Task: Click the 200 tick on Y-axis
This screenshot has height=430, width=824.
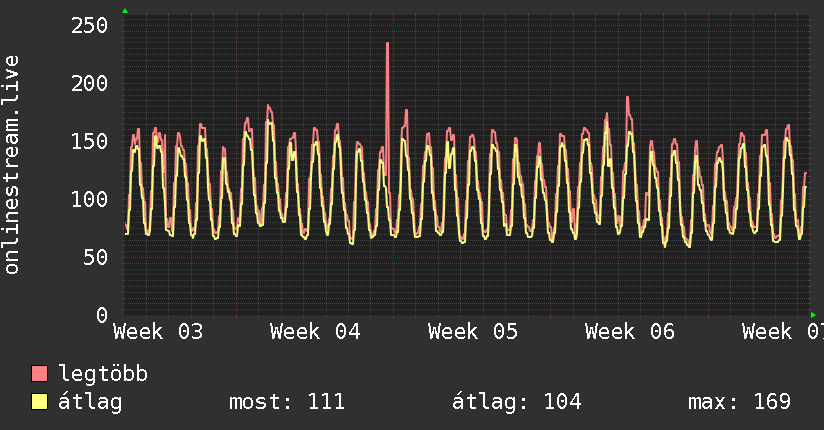Action: (88, 83)
